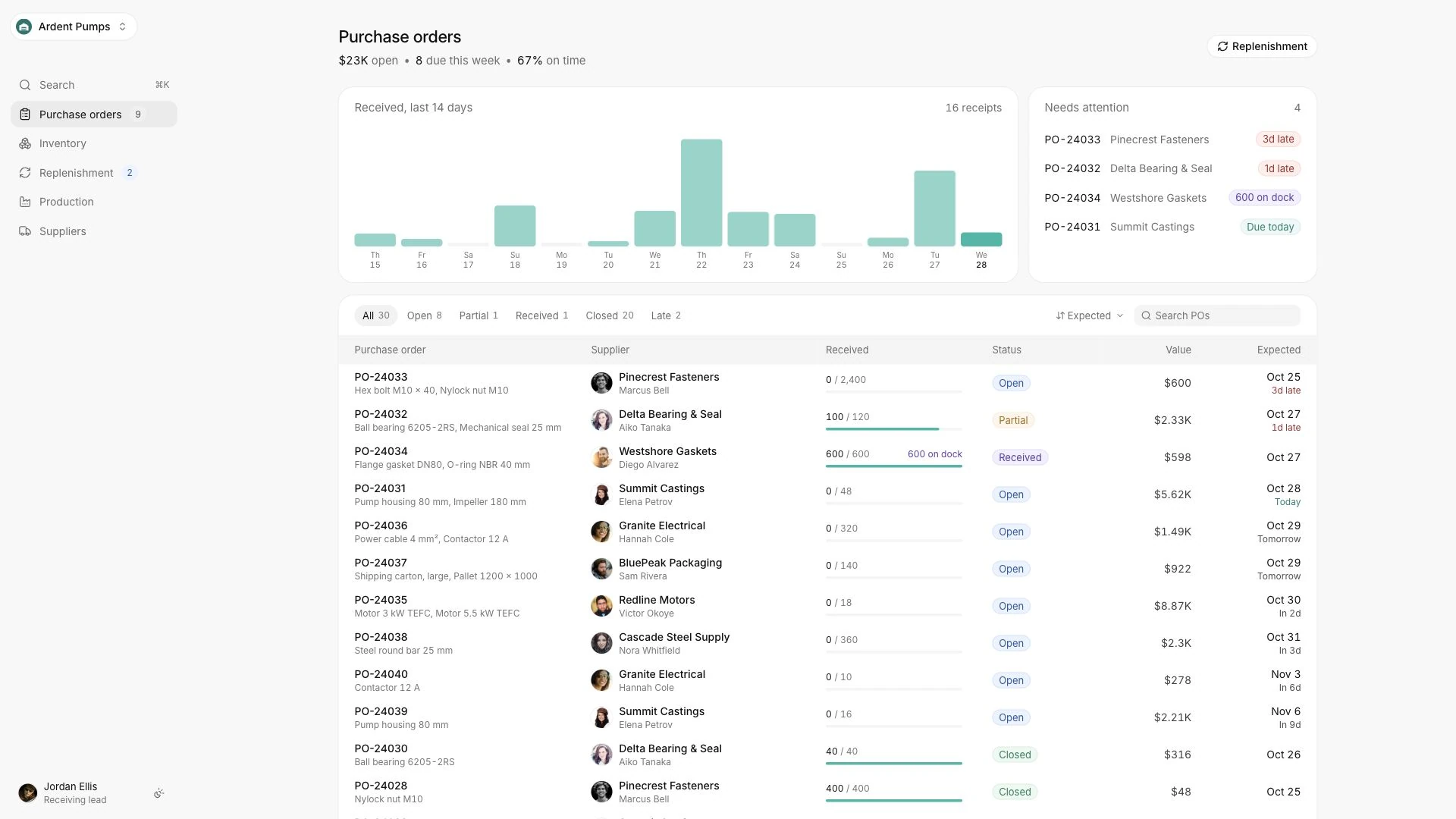Switch to the Open 8 filter tab
This screenshot has height=819, width=1456.
pos(424,315)
